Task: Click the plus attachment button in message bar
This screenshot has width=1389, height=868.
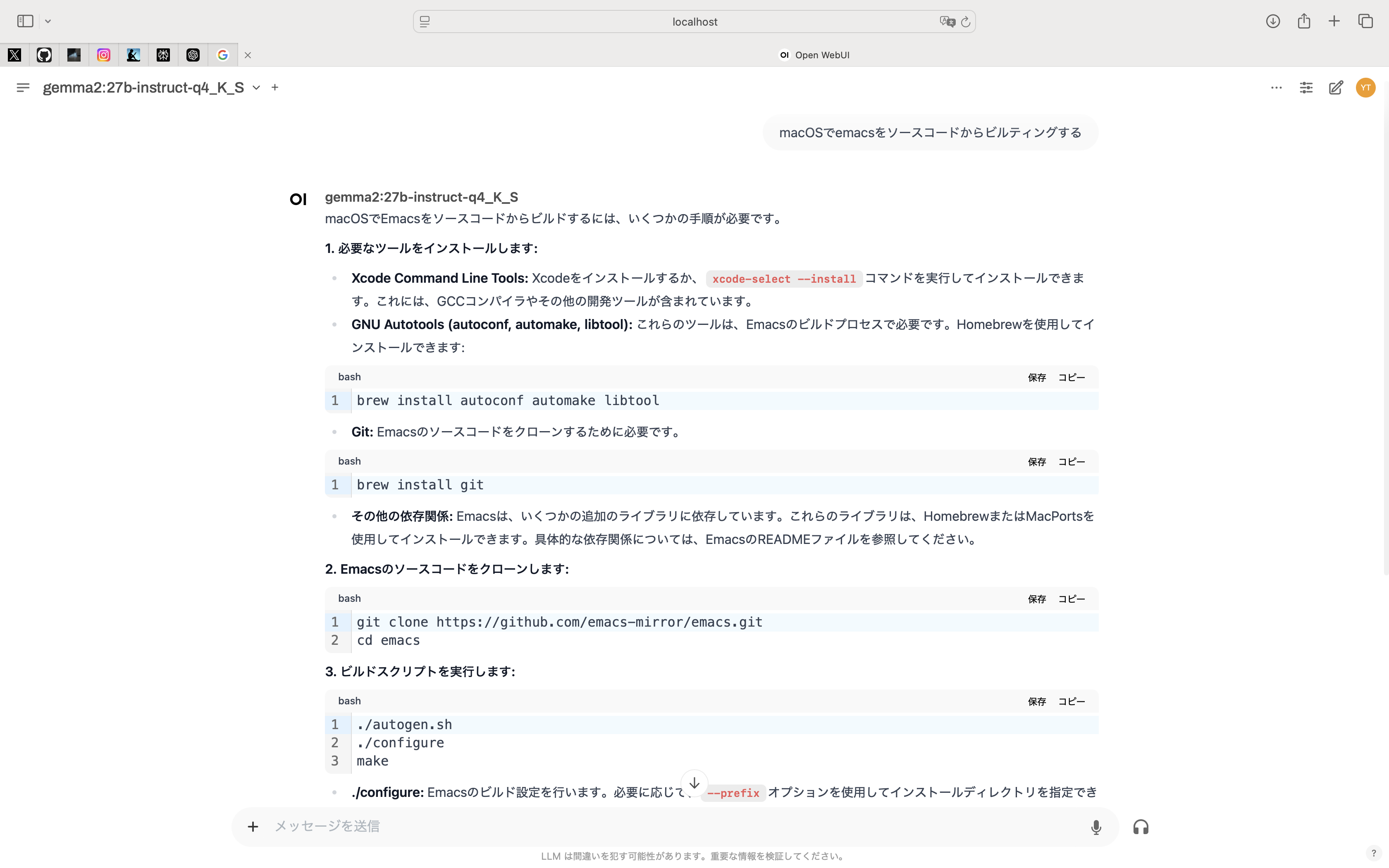Action: (x=253, y=827)
